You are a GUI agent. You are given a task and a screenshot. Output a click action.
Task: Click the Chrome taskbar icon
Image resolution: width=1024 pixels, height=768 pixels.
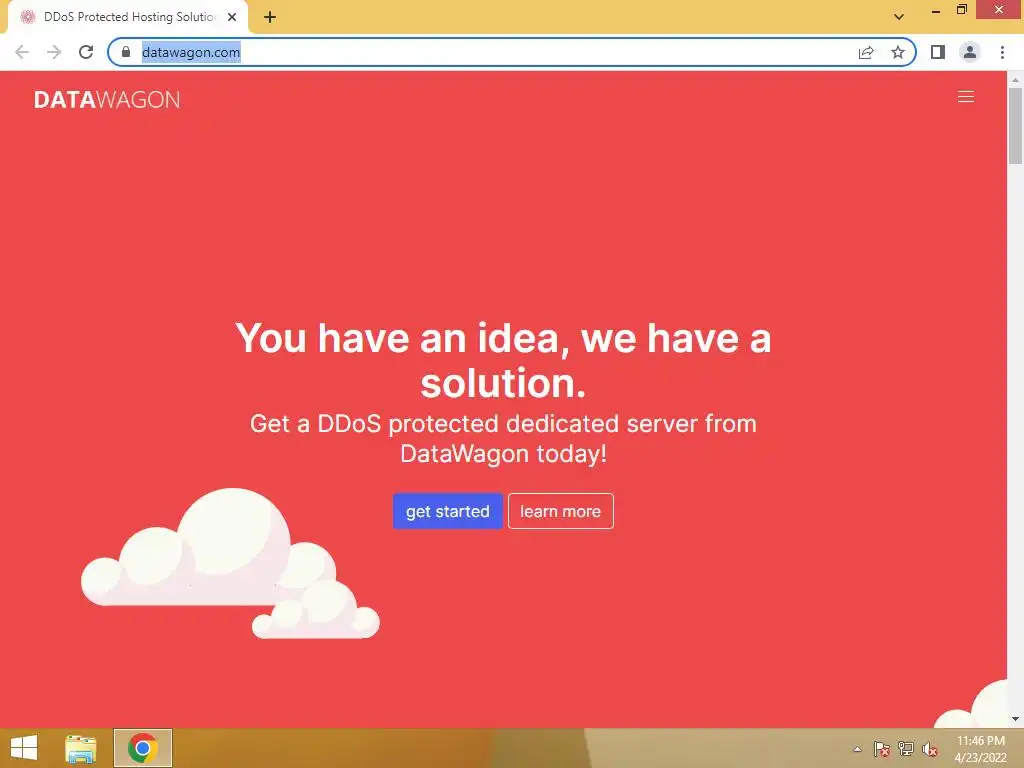pyautogui.click(x=143, y=748)
